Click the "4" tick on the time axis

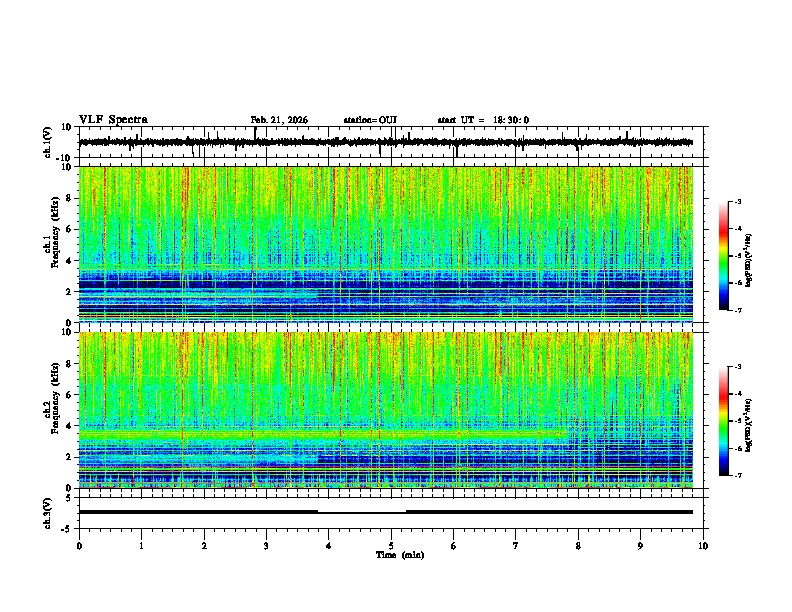[x=329, y=546]
